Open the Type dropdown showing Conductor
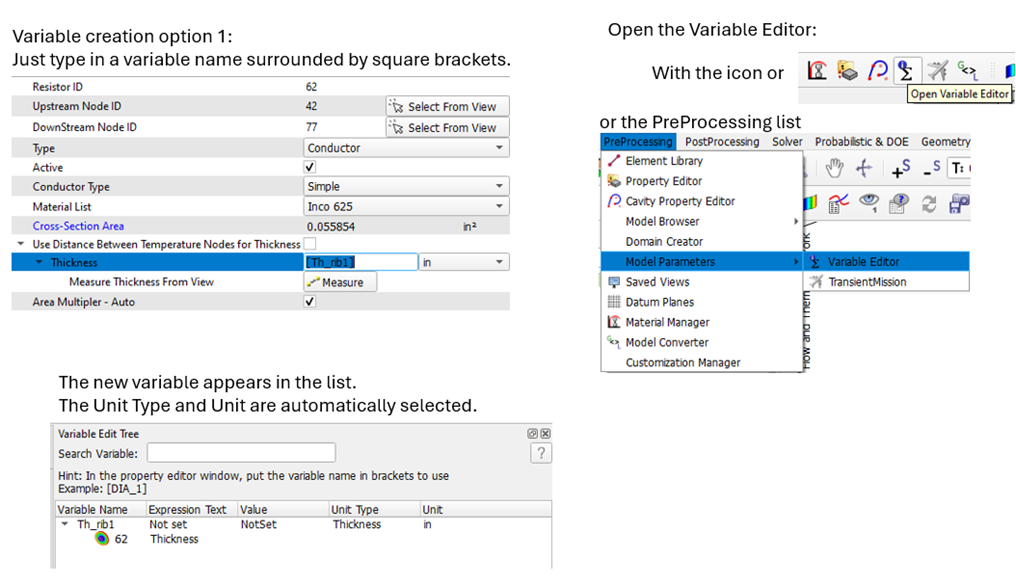 [406, 148]
